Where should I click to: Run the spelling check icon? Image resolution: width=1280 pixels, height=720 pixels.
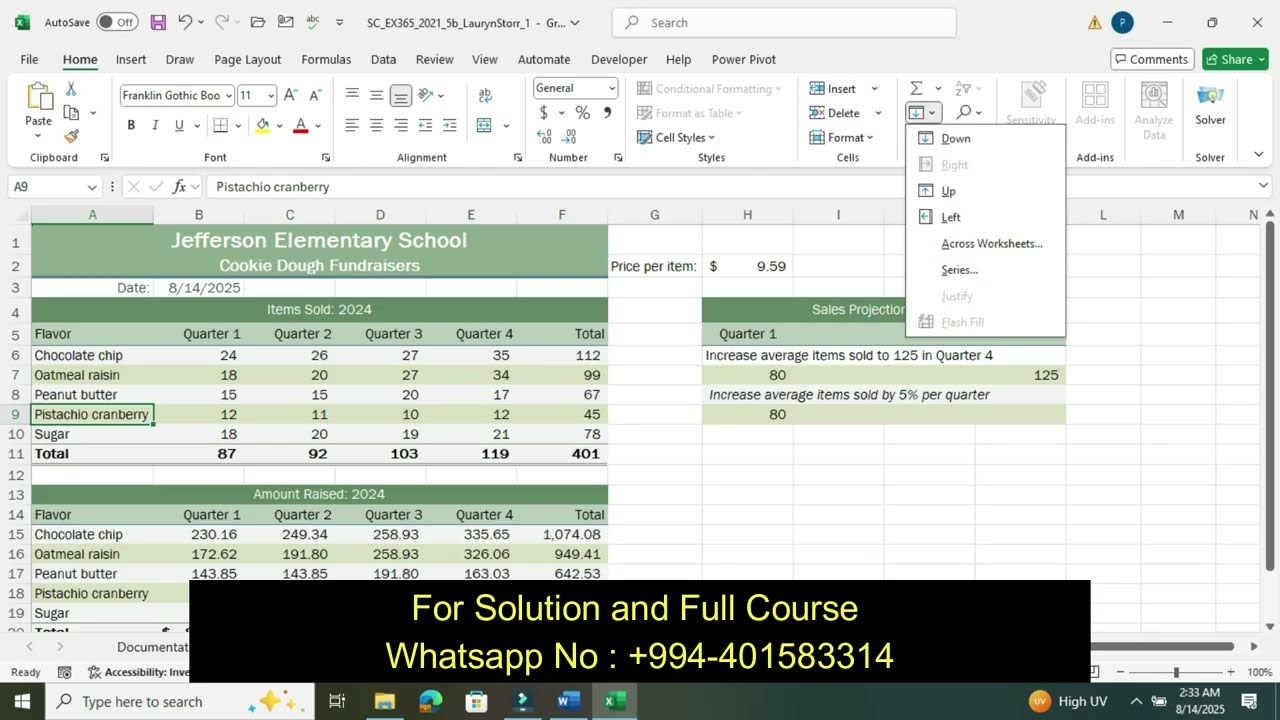coord(313,22)
